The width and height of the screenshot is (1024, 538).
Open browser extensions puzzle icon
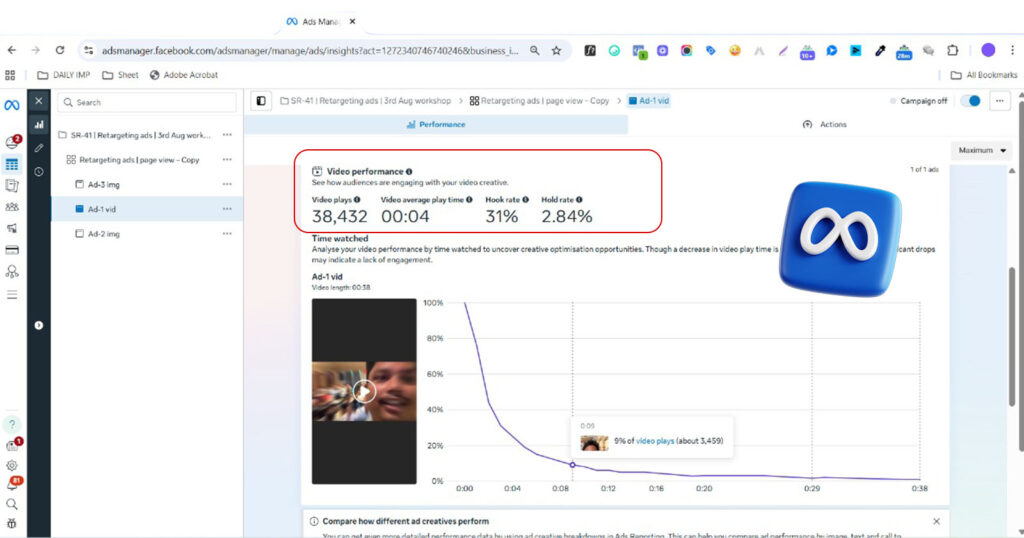(953, 50)
